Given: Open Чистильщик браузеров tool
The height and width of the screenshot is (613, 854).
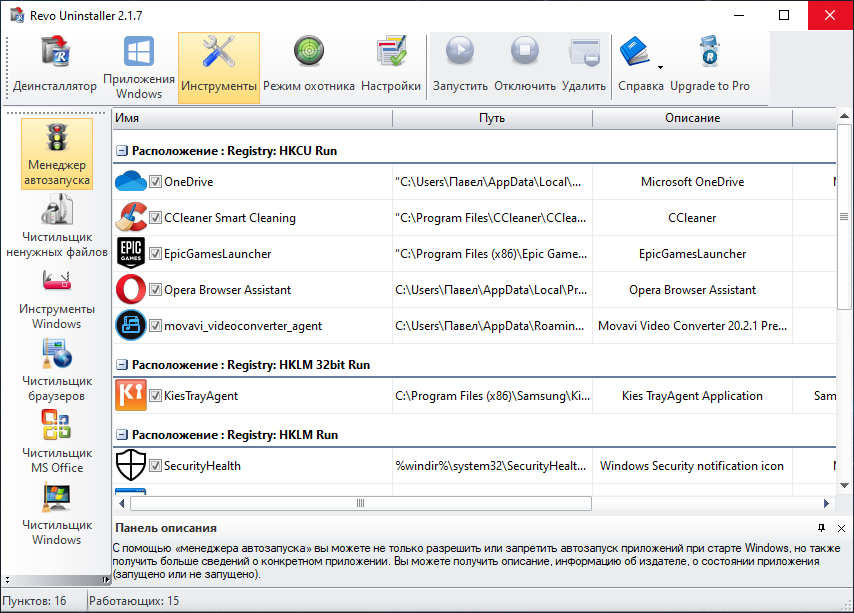Looking at the screenshot, I should pos(57,370).
